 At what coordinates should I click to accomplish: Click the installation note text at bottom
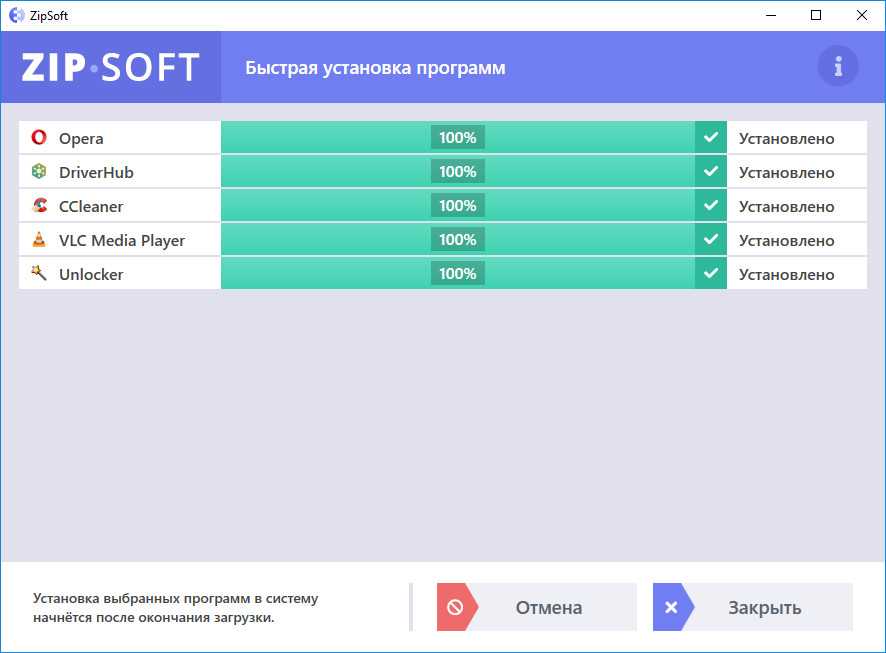pyautogui.click(x=176, y=608)
